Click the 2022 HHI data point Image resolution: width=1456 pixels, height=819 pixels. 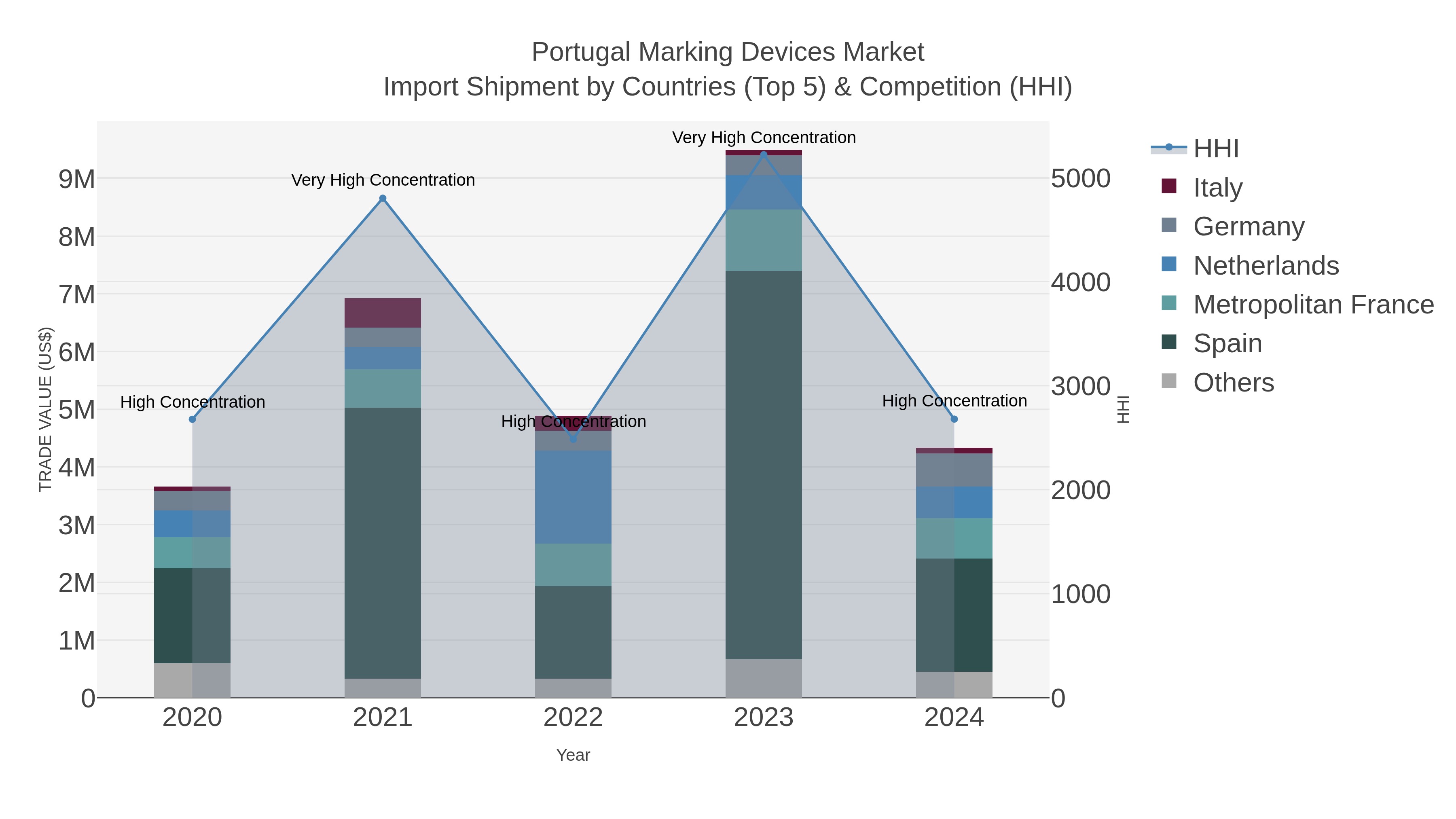(573, 438)
